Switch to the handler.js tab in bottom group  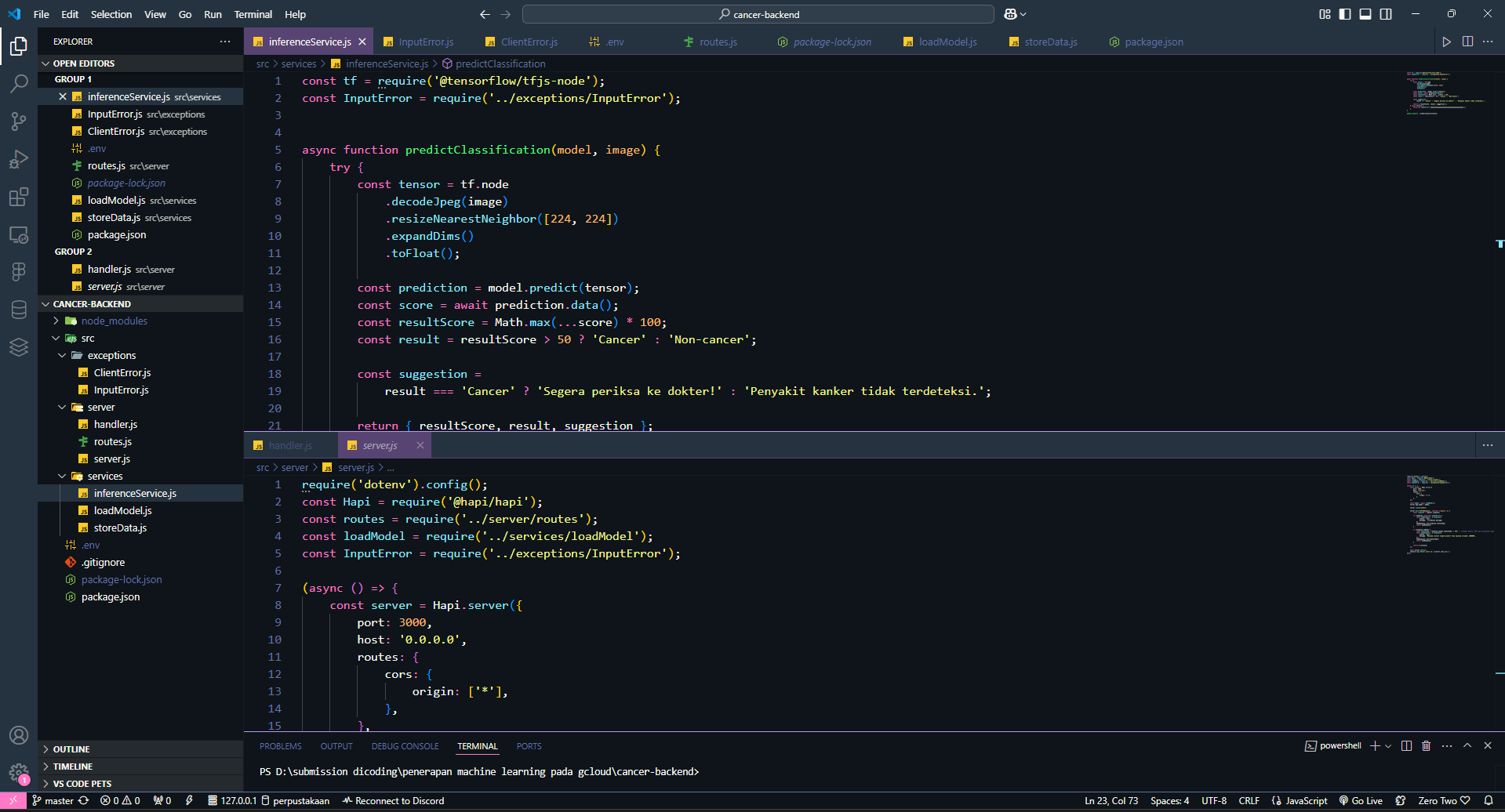tap(290, 445)
